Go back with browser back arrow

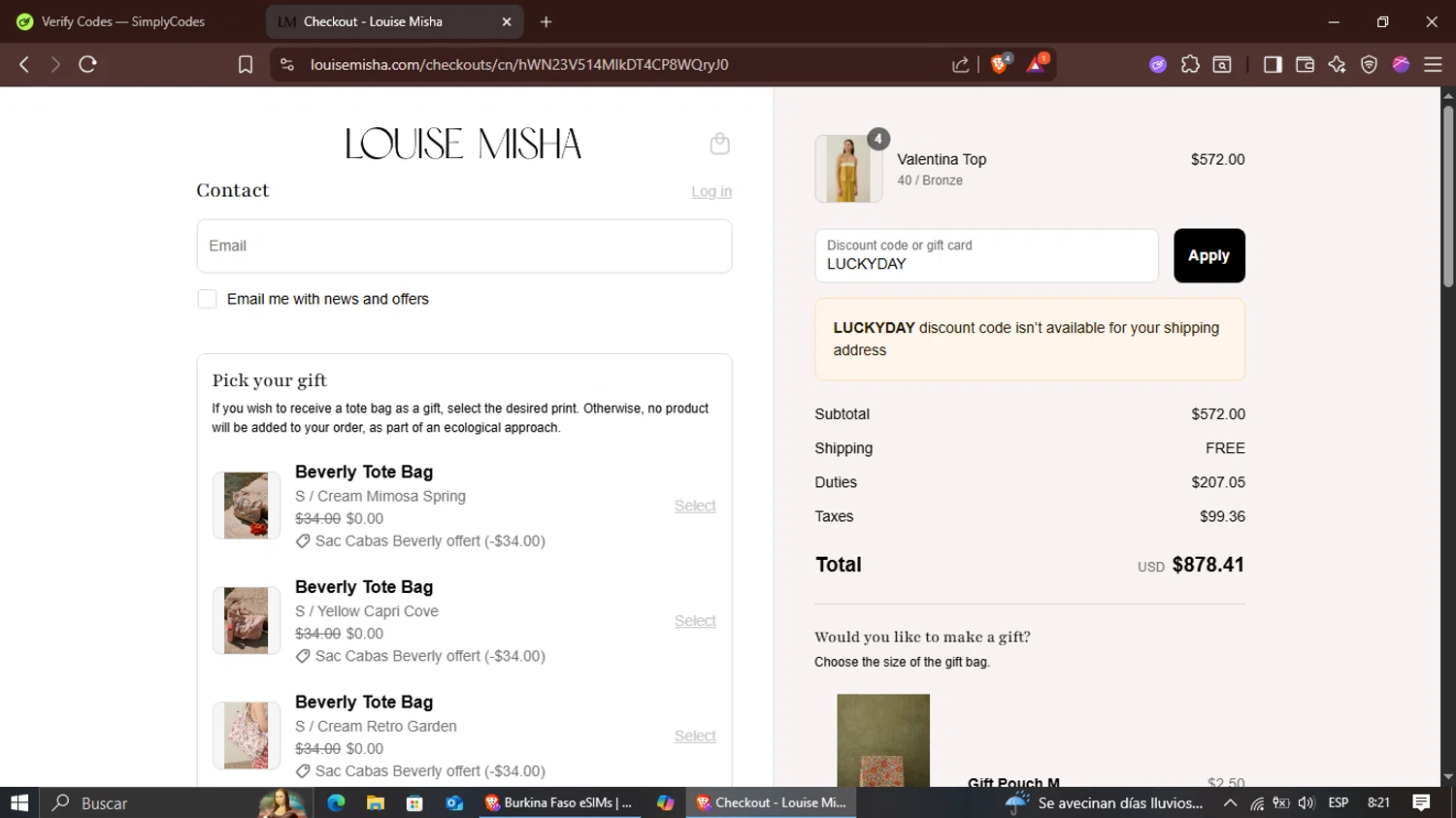24,64
